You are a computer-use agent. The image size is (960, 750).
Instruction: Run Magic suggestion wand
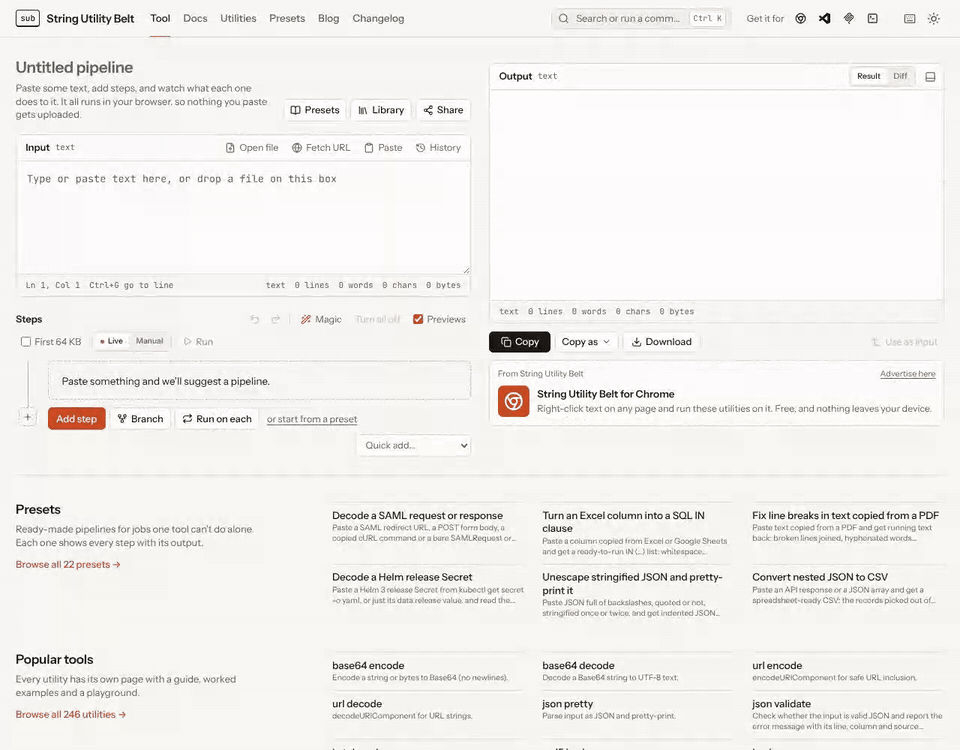point(321,319)
